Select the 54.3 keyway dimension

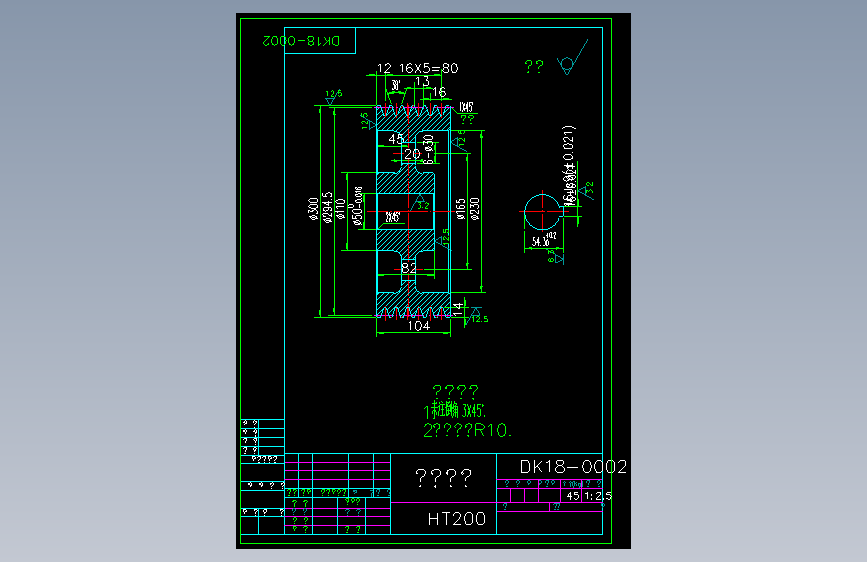point(544,240)
